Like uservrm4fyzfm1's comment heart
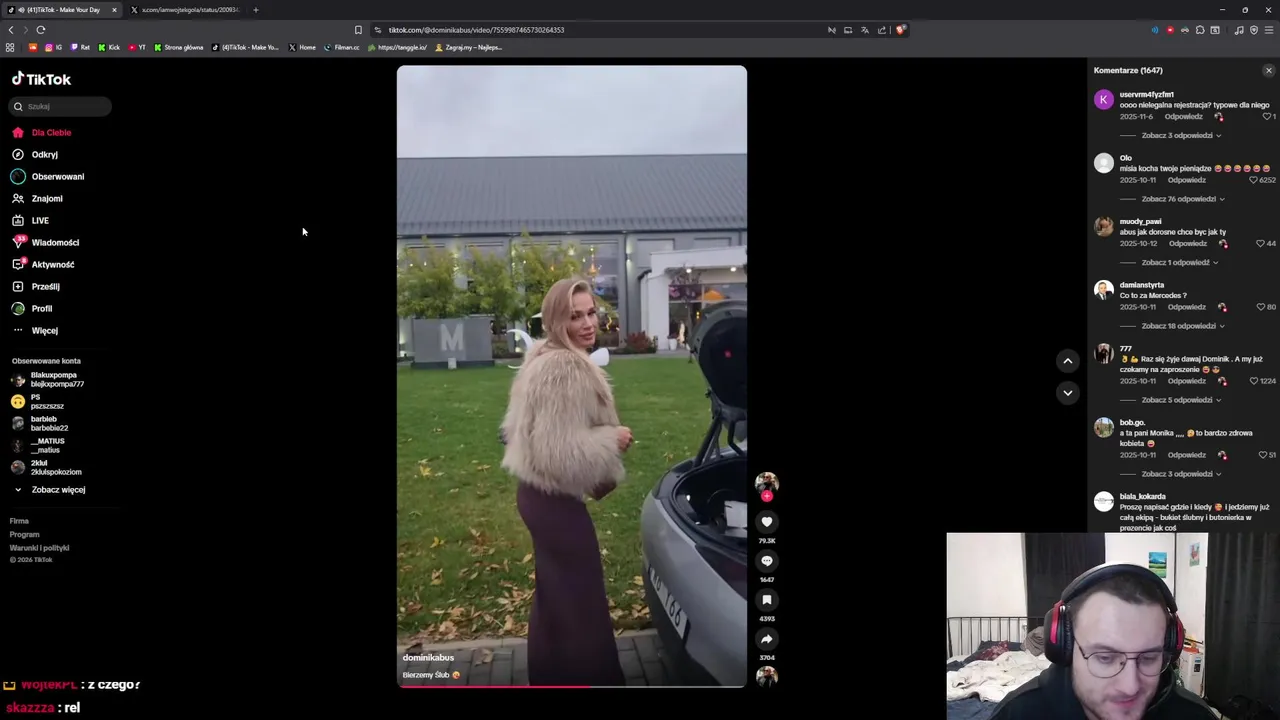1280x720 pixels. [x=1267, y=116]
